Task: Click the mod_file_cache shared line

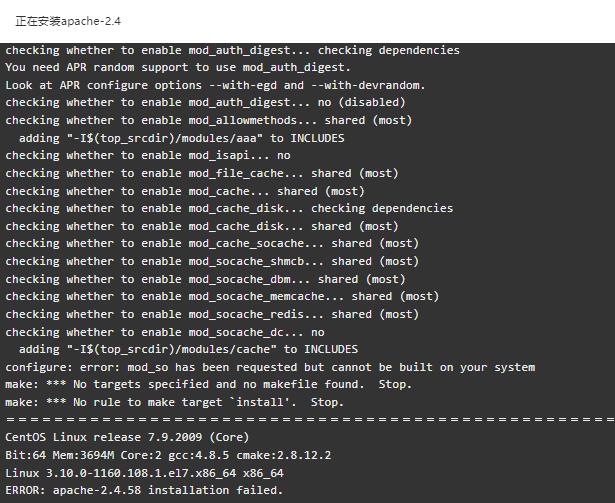Action: [x=202, y=173]
